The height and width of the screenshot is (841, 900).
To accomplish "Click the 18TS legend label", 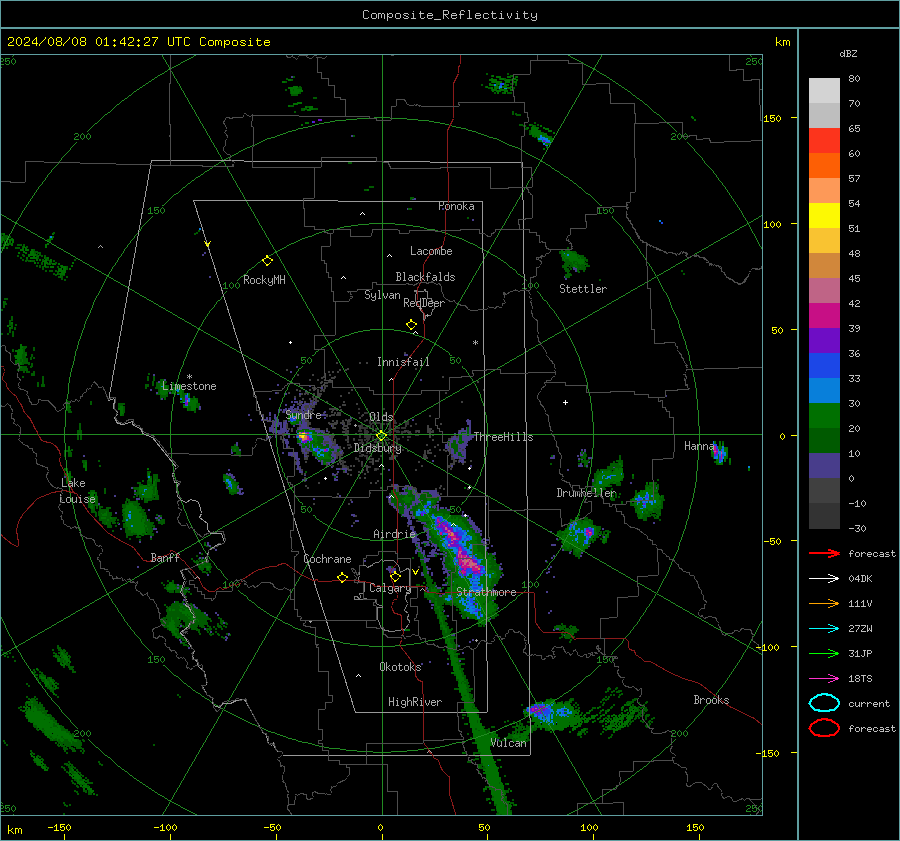I will [860, 679].
